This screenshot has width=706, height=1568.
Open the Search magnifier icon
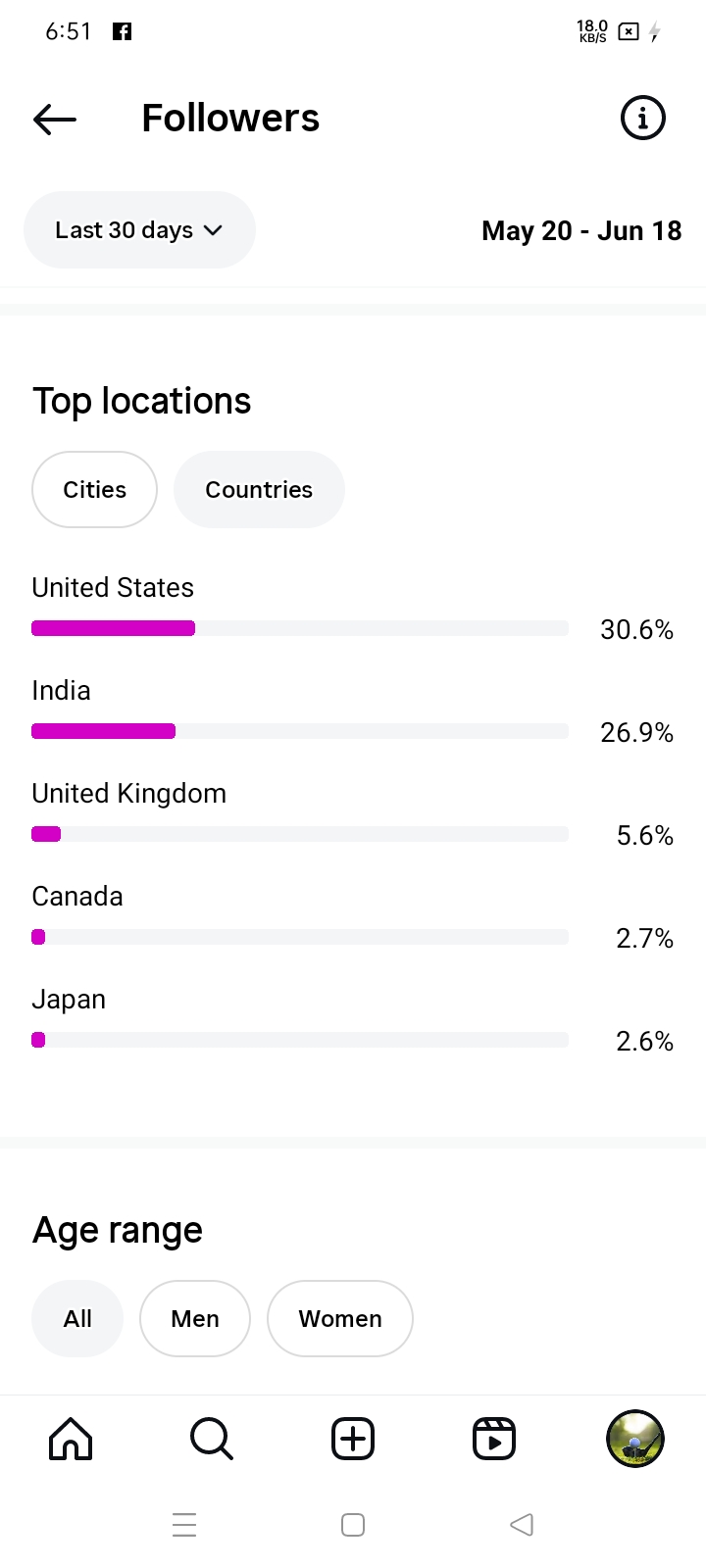tap(211, 1439)
